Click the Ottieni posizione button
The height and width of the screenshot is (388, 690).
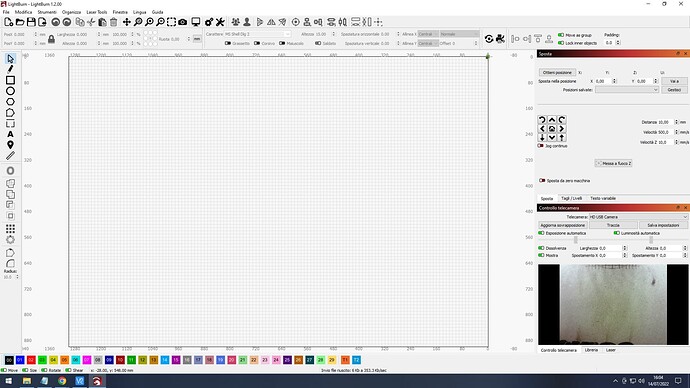(x=557, y=73)
